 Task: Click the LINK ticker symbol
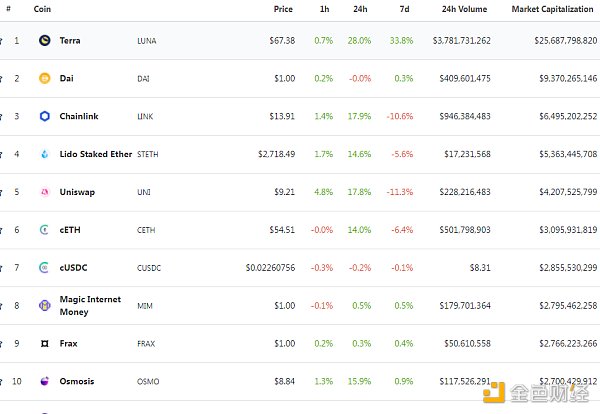[145, 116]
